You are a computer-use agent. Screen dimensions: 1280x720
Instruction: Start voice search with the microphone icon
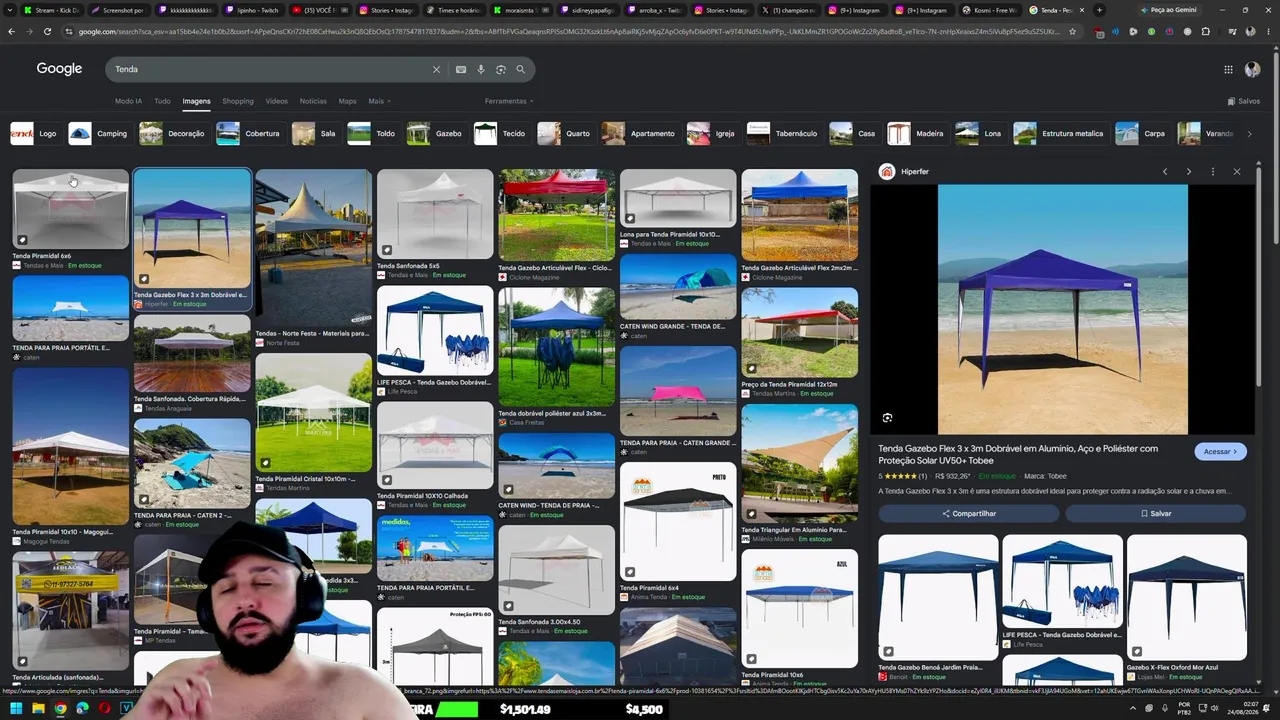(x=481, y=69)
